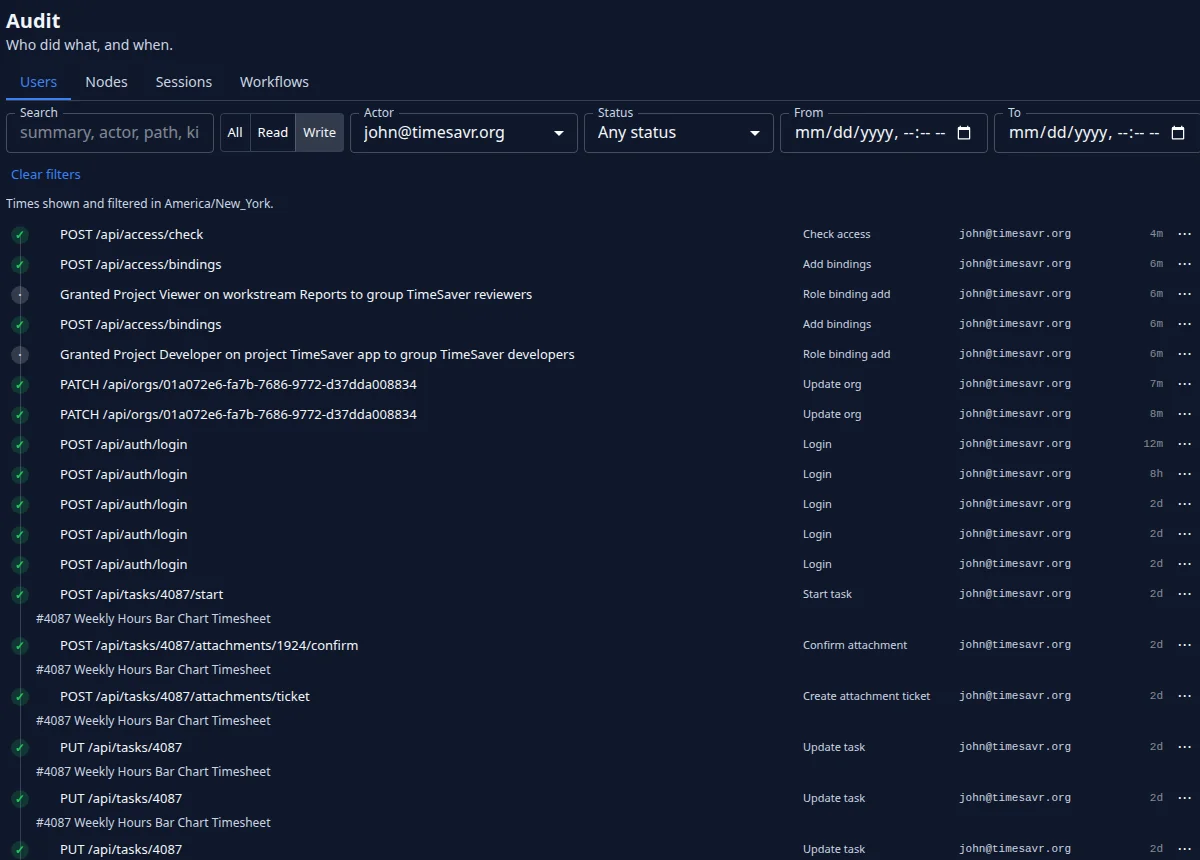1200x860 pixels.
Task: Click the check icon on the Update org 7m row
Action: tap(20, 384)
